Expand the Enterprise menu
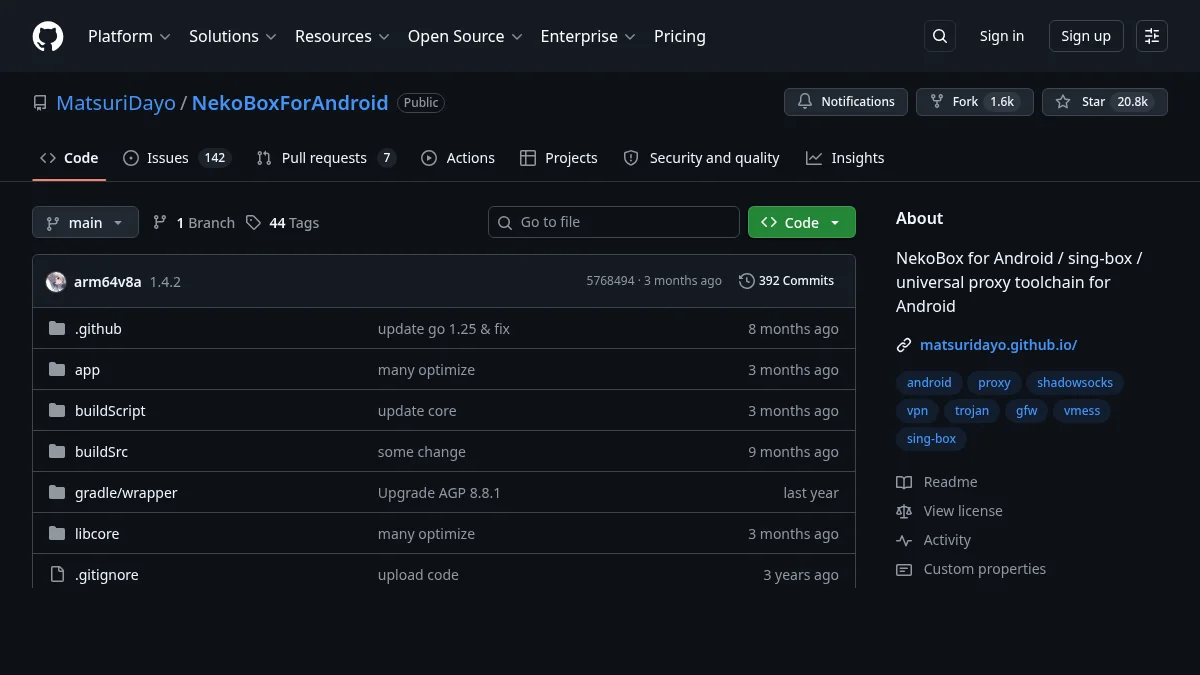The width and height of the screenshot is (1200, 675). pyautogui.click(x=588, y=36)
